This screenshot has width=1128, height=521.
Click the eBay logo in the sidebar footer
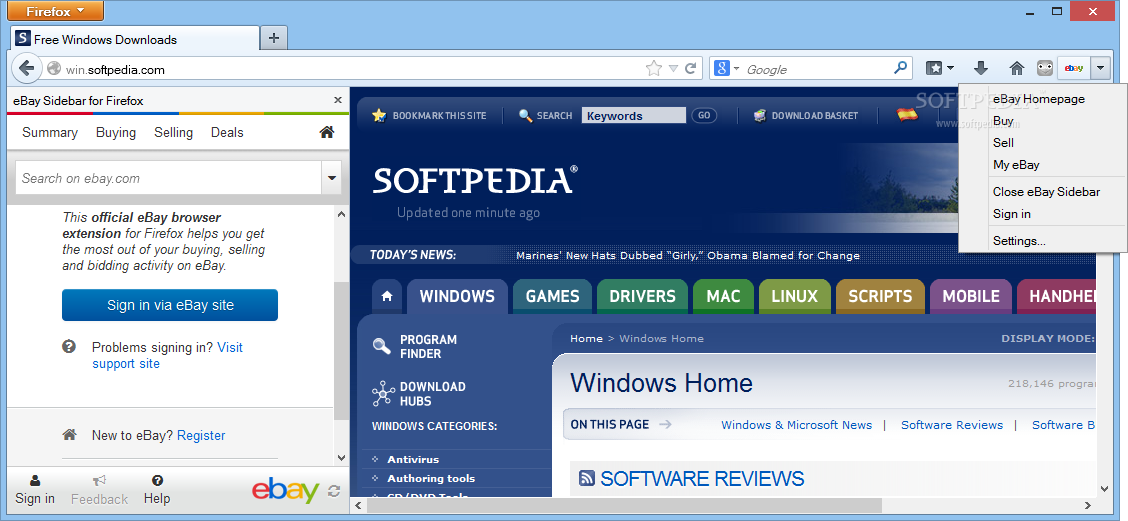point(286,490)
